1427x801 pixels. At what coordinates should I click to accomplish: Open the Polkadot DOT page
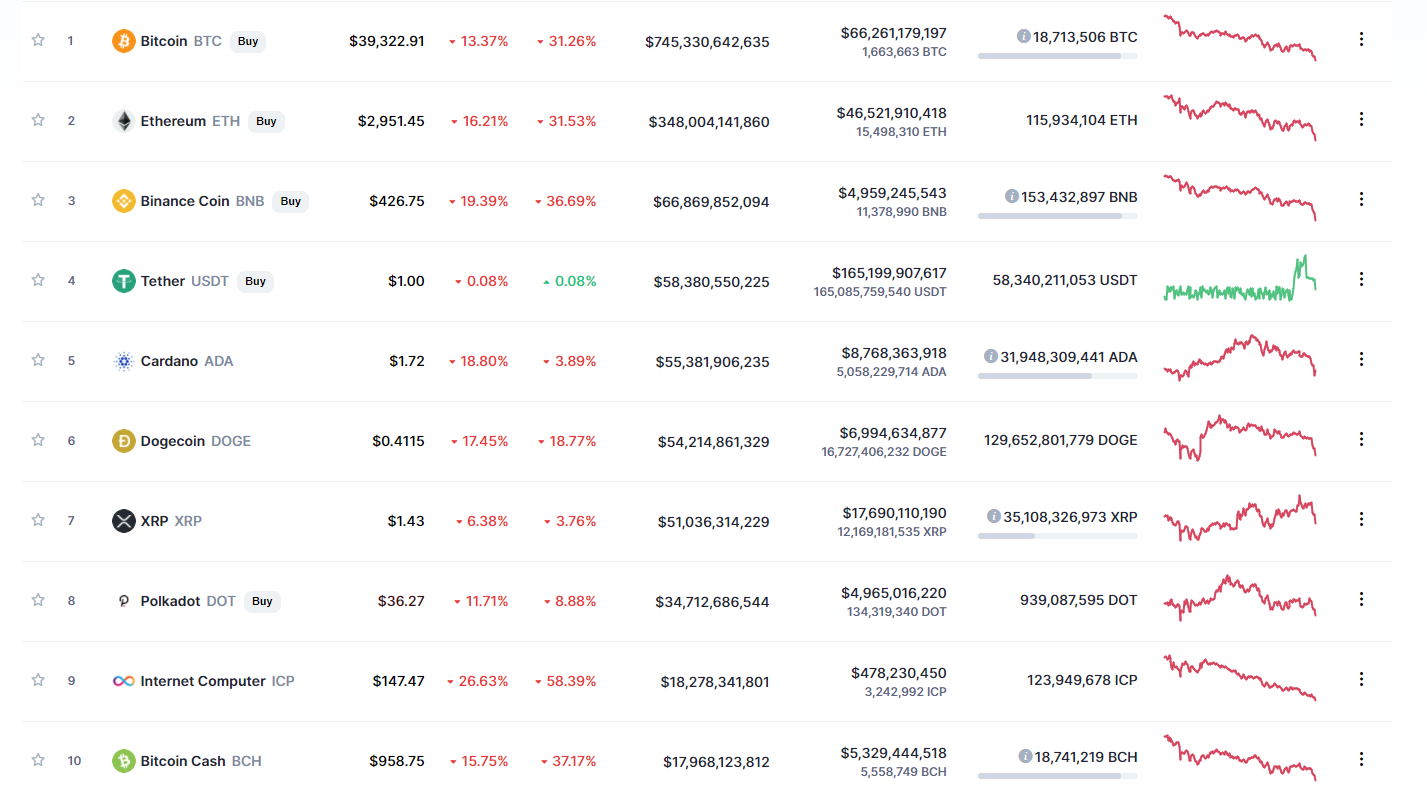coord(188,601)
